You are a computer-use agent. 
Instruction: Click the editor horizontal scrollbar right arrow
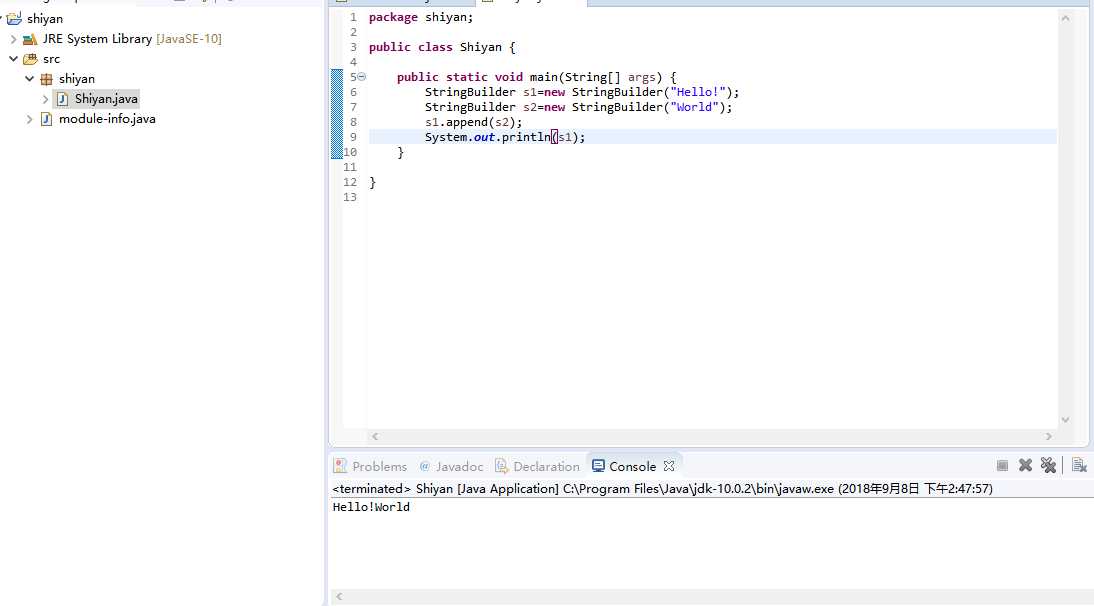1048,437
